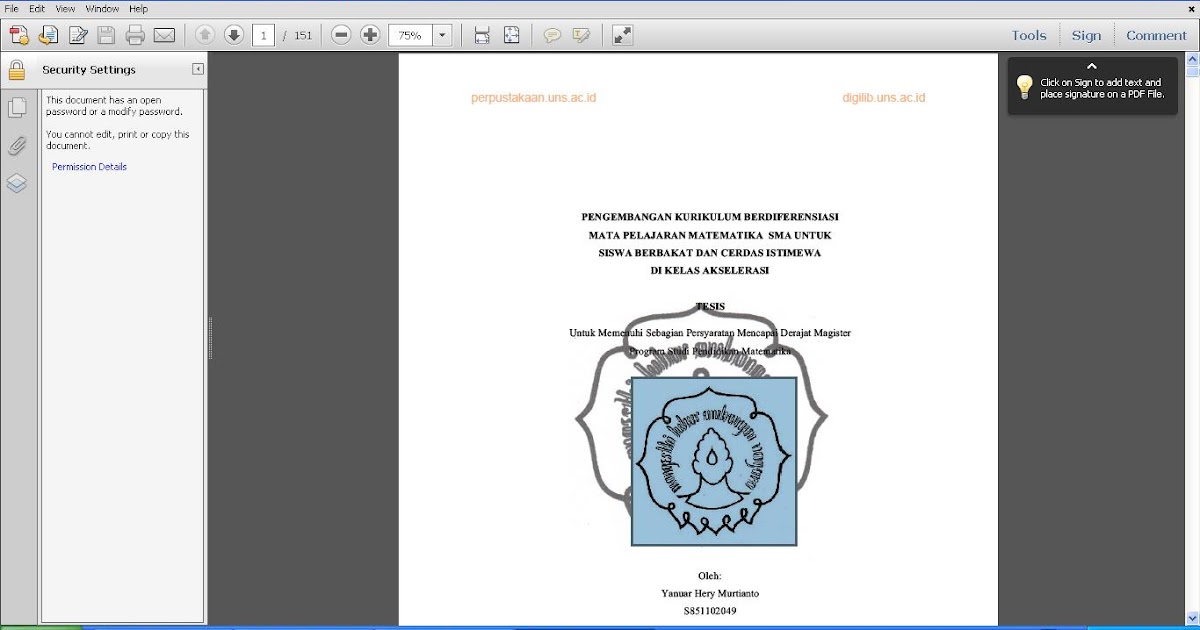Click the digilib.uns.ac.id header text
The height and width of the screenshot is (630, 1200).
(884, 98)
